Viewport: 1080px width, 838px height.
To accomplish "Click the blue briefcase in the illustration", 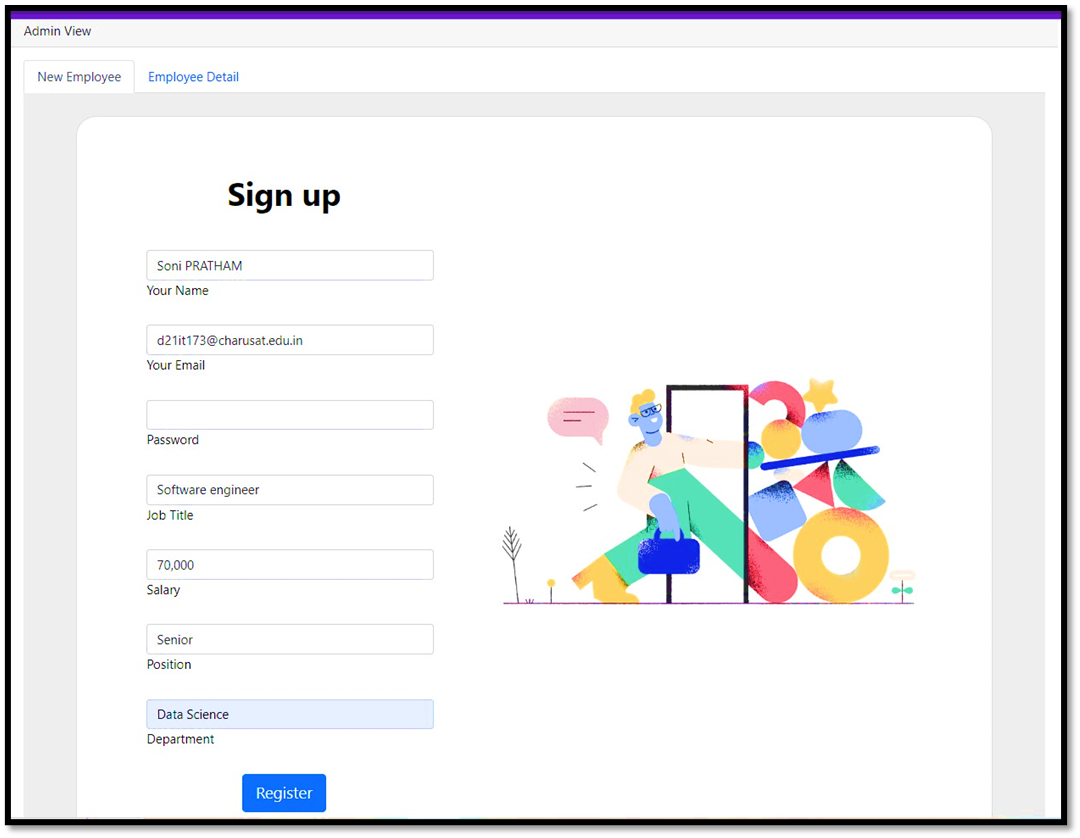I will point(669,552).
